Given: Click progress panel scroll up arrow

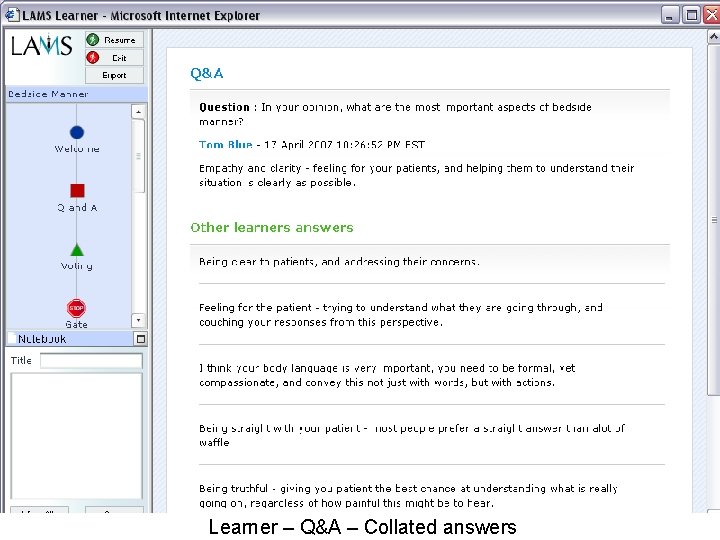Looking at the screenshot, I should point(138,112).
